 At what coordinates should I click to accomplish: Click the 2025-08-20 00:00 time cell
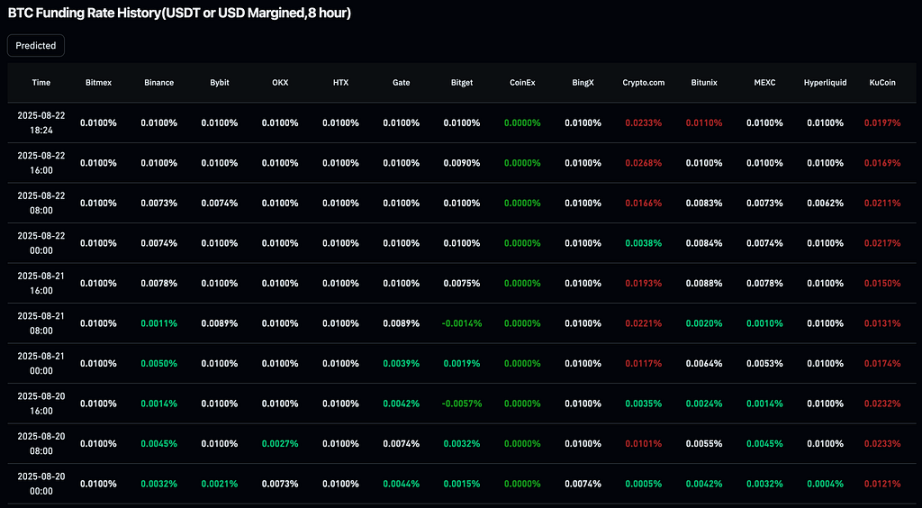tap(41, 484)
